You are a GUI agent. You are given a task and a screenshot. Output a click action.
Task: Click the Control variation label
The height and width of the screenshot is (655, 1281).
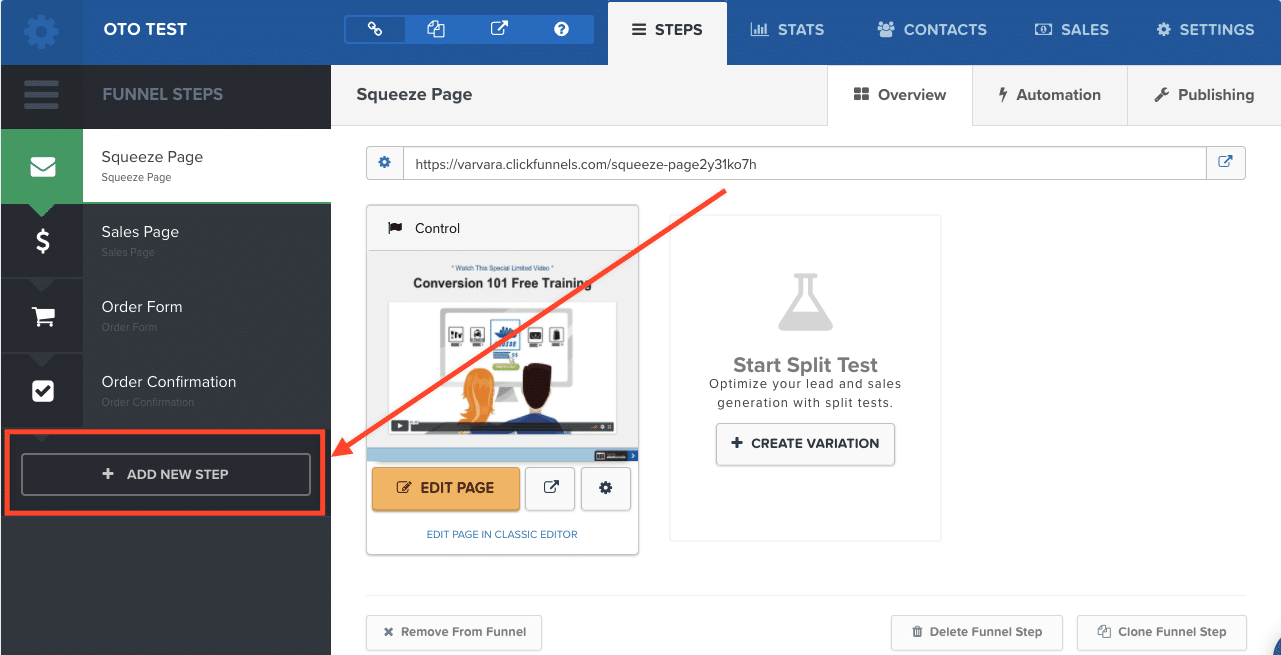pos(437,228)
